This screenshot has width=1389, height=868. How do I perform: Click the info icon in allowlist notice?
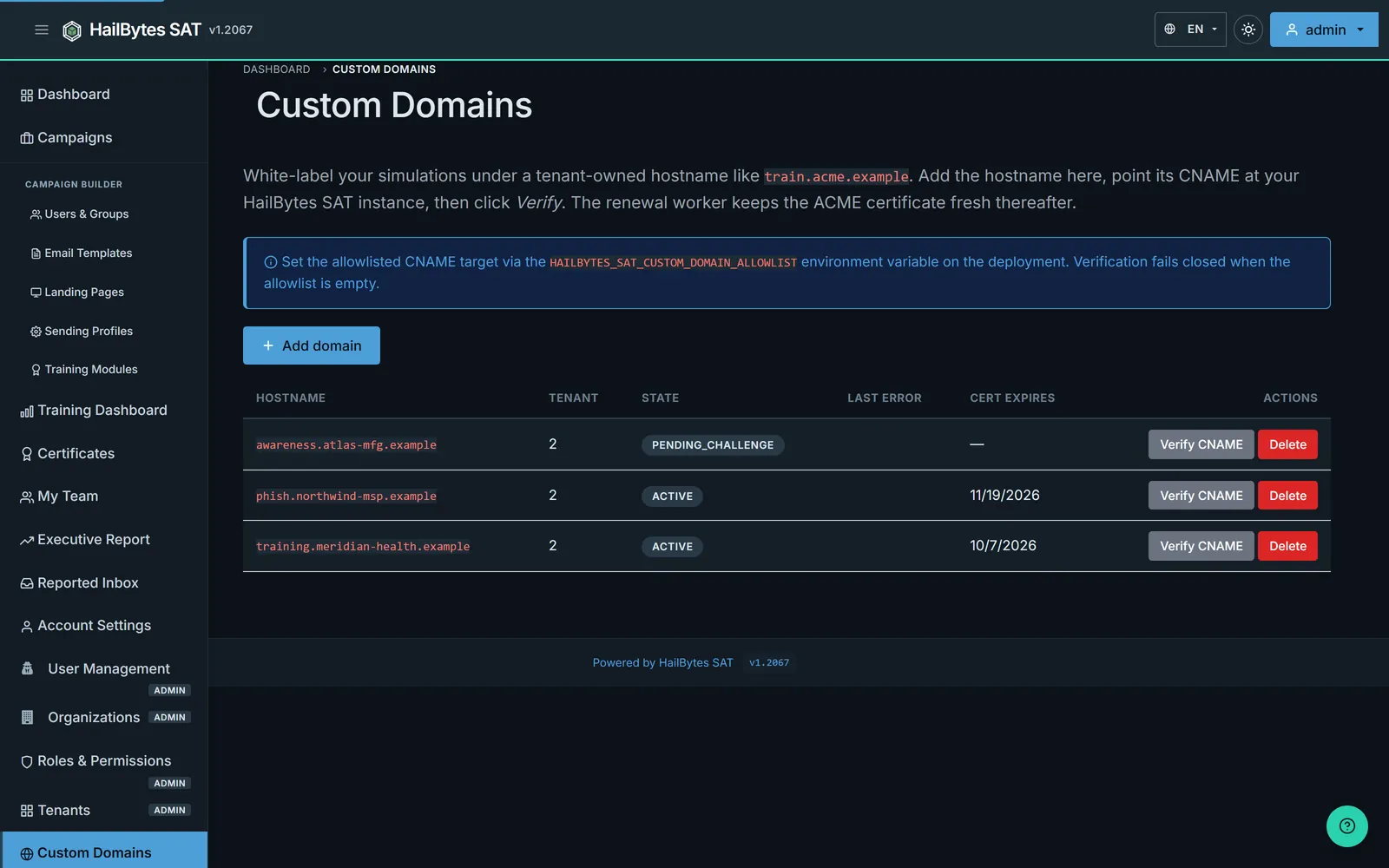271,262
